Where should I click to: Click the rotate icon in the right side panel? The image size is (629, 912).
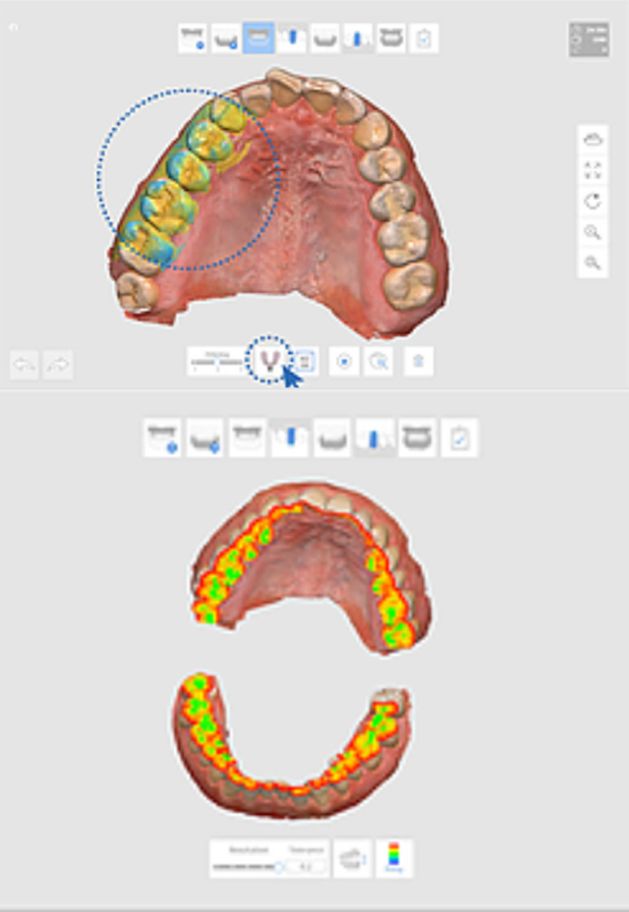(592, 201)
